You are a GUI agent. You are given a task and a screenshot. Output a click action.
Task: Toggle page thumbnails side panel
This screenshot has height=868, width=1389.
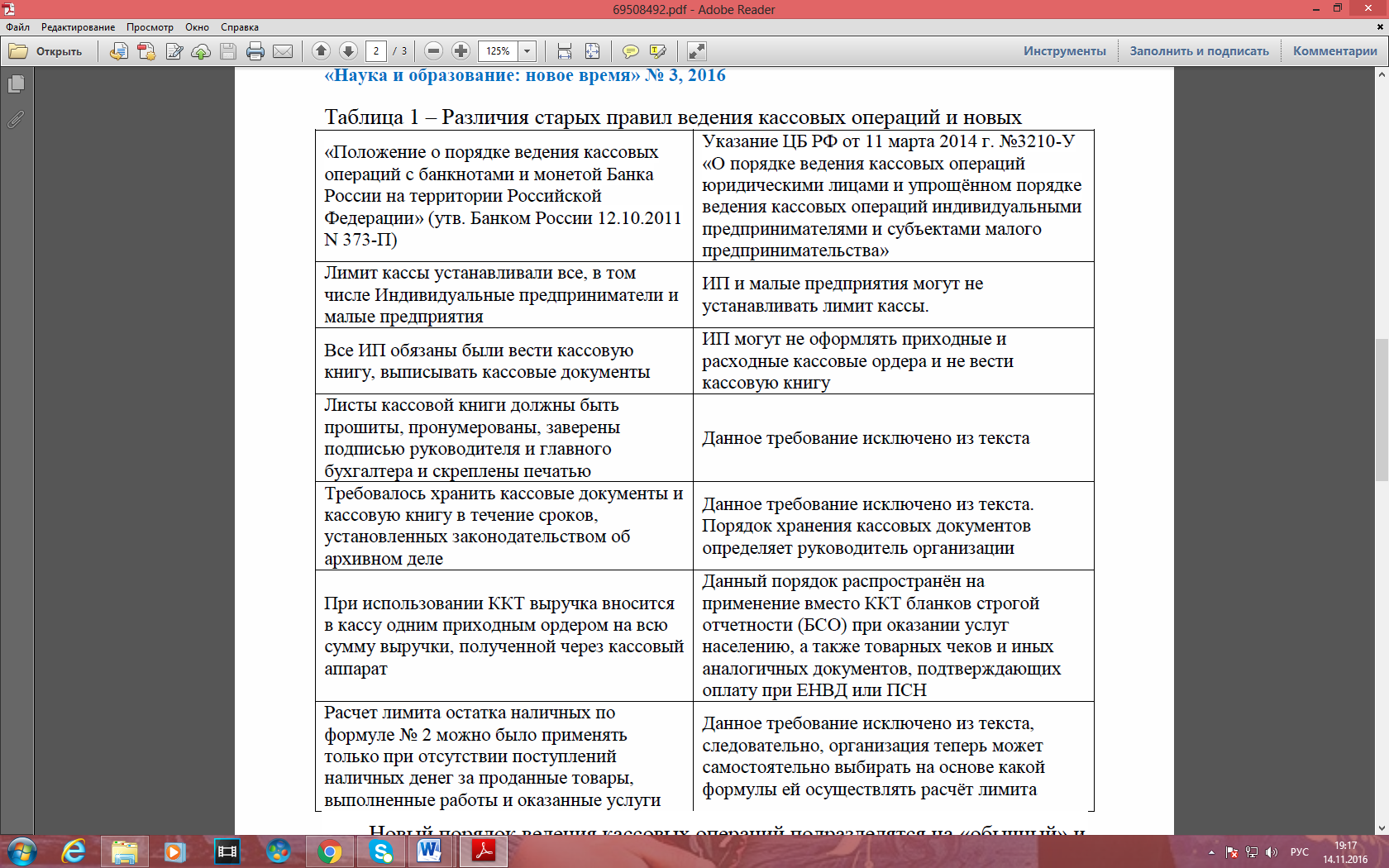click(16, 84)
